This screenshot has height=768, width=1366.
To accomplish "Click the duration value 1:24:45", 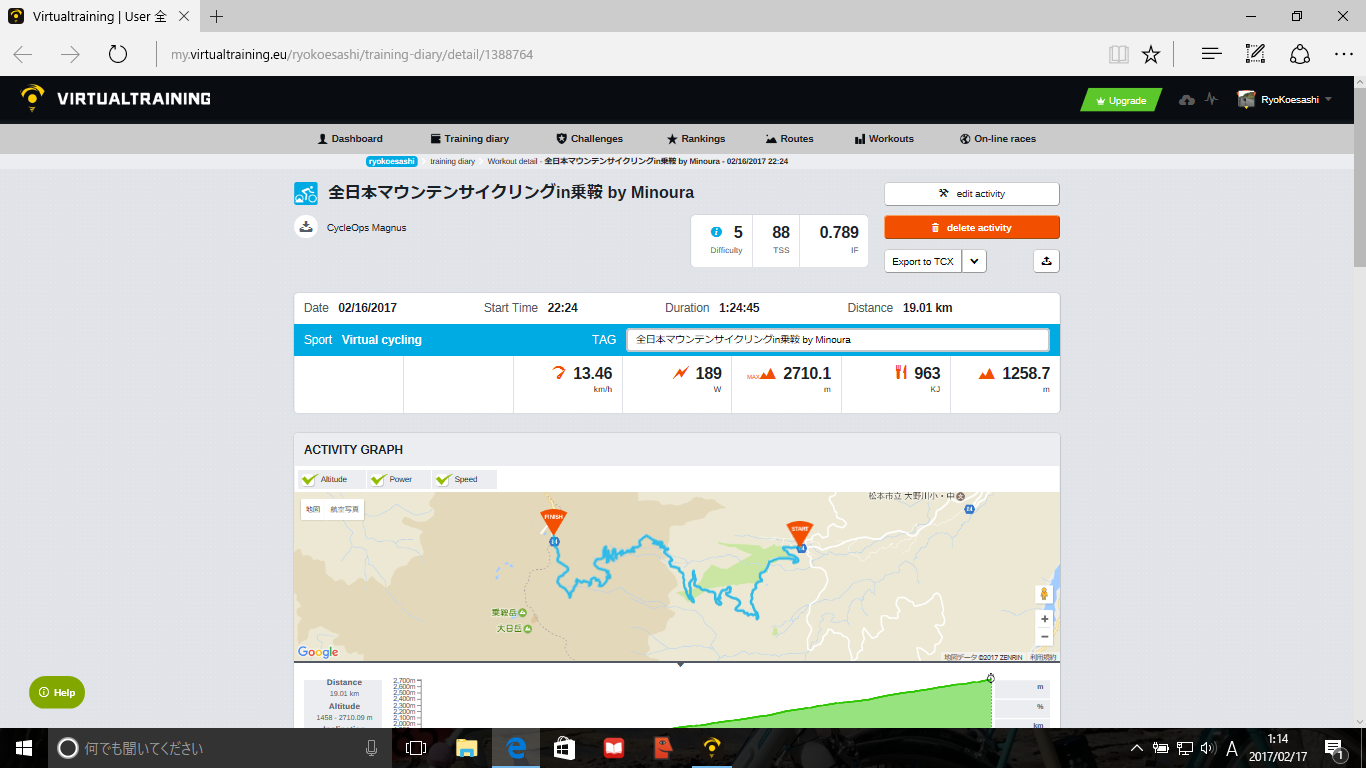I will (x=743, y=308).
